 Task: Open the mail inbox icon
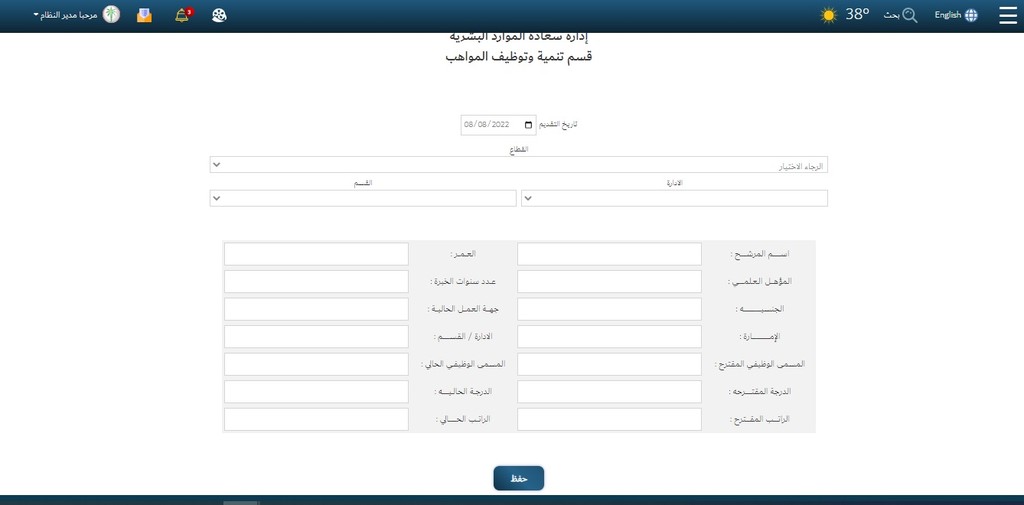coord(144,16)
